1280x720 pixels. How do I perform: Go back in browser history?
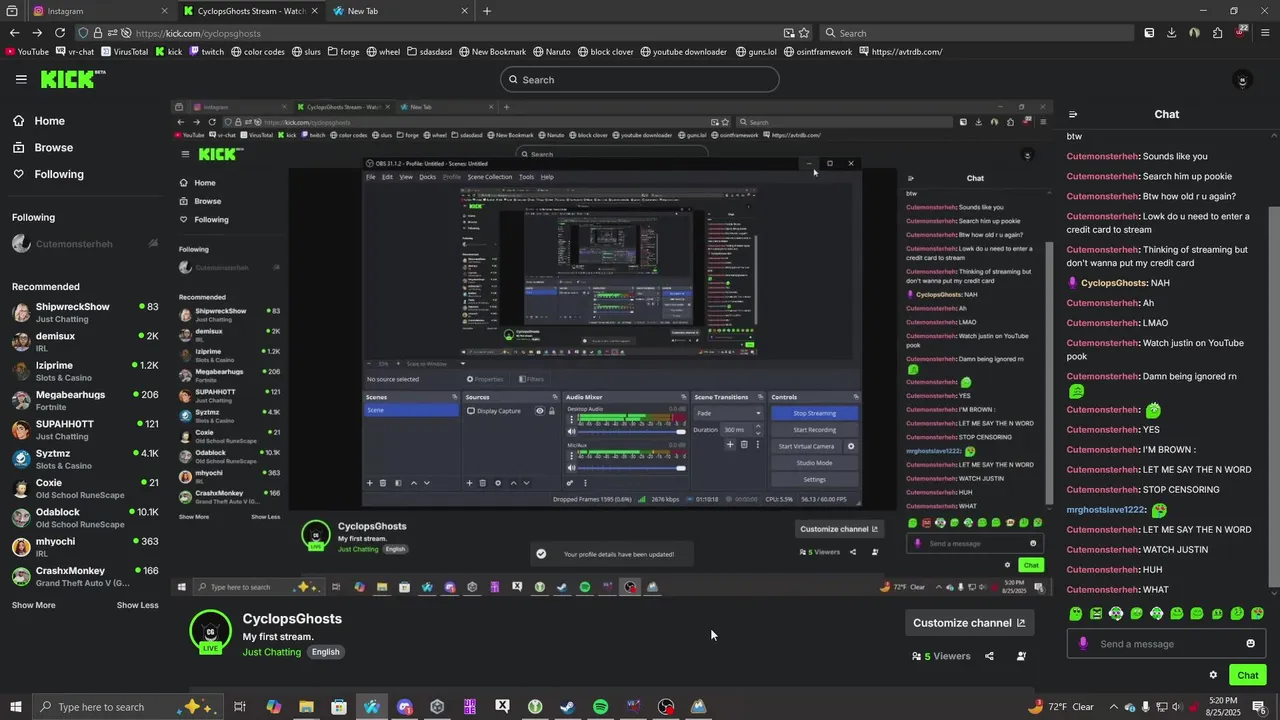pos(14,33)
